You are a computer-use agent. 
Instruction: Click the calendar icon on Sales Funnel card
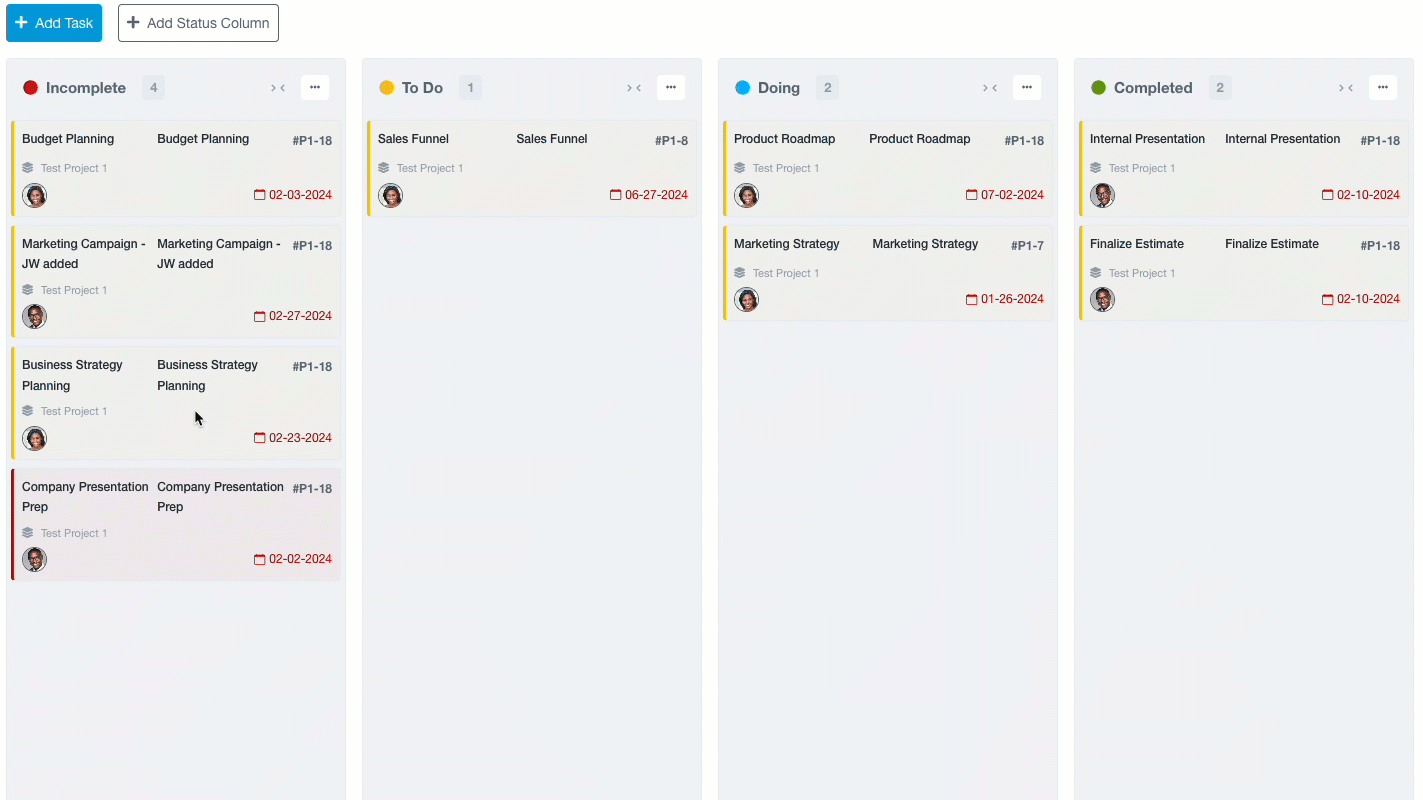coord(616,195)
